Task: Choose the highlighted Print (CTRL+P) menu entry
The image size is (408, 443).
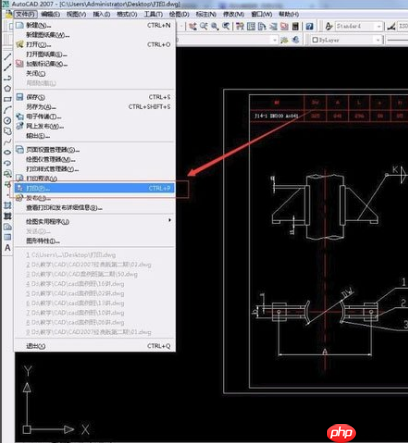Action: point(95,188)
